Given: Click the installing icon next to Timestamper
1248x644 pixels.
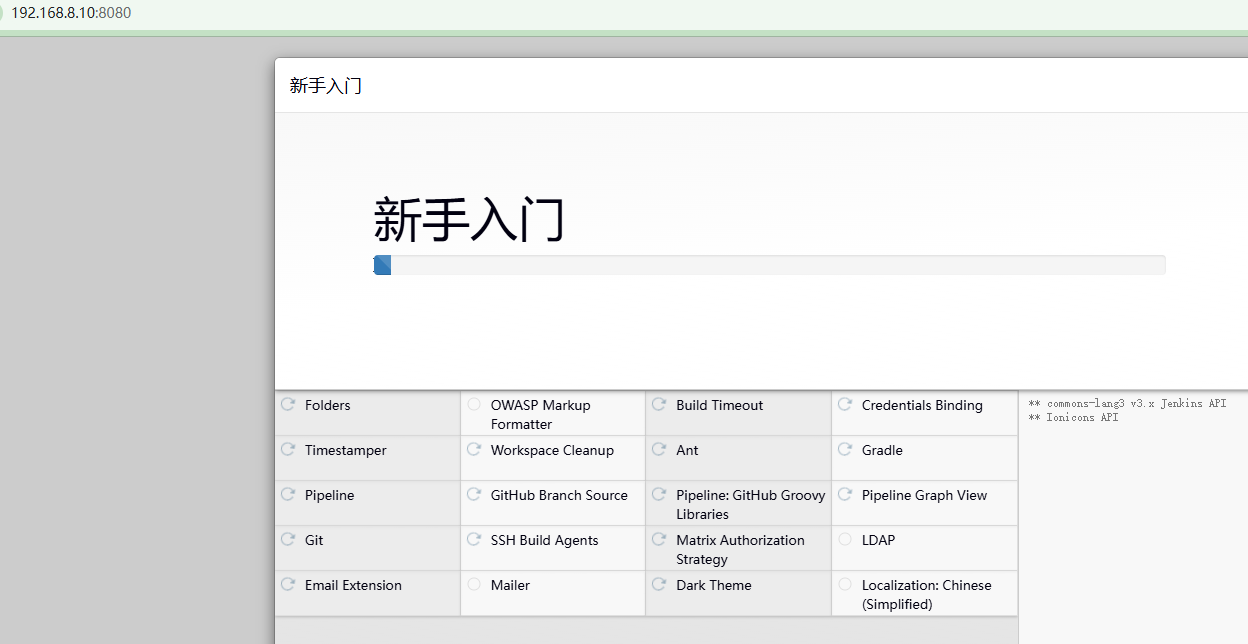Looking at the screenshot, I should coord(288,450).
